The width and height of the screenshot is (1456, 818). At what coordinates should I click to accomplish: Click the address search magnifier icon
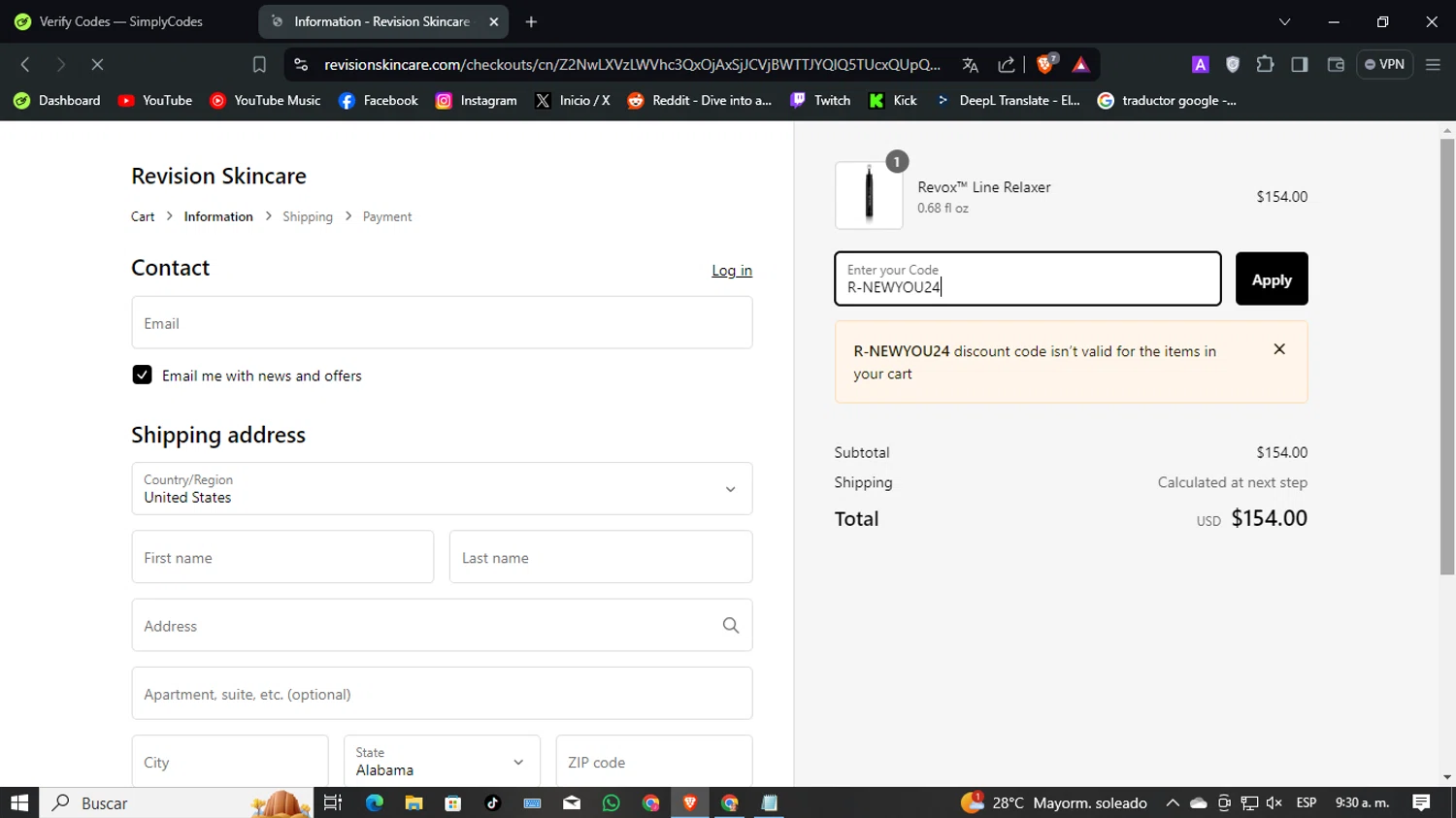pos(731,626)
